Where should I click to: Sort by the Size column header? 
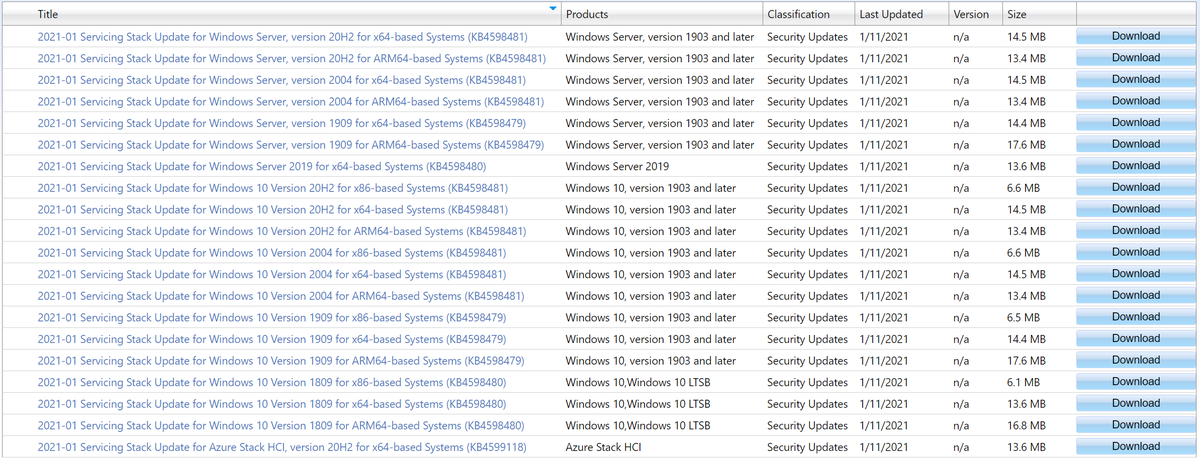point(1017,14)
